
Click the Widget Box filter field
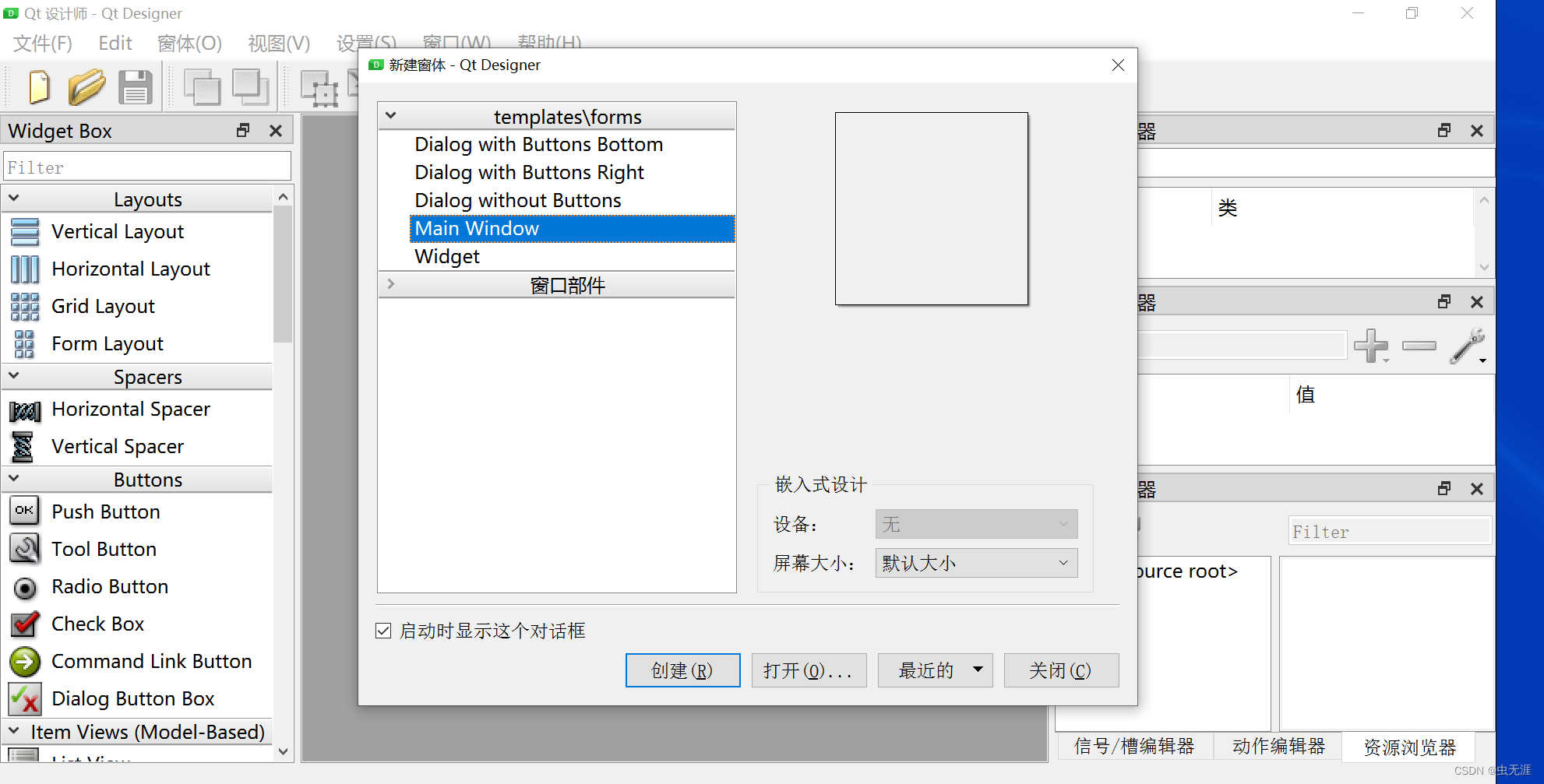(146, 166)
